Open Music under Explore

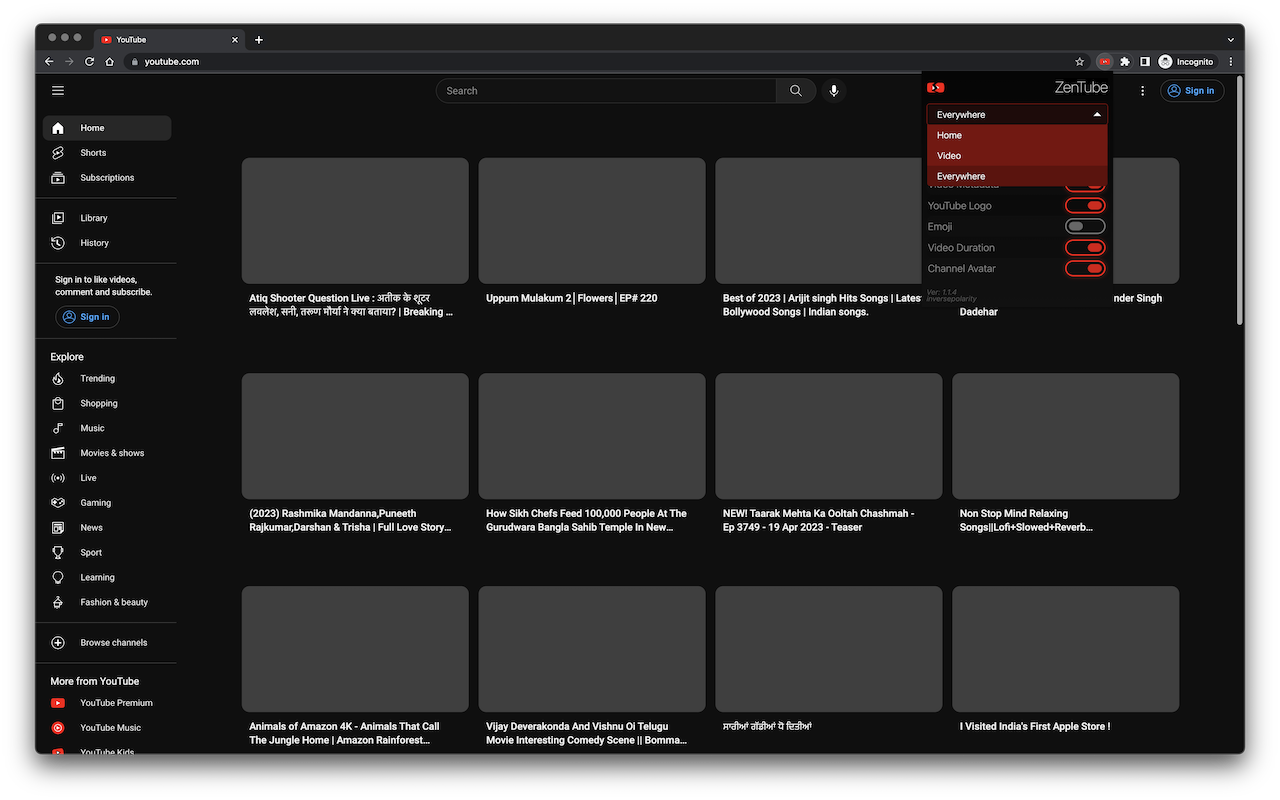pyautogui.click(x=107, y=428)
